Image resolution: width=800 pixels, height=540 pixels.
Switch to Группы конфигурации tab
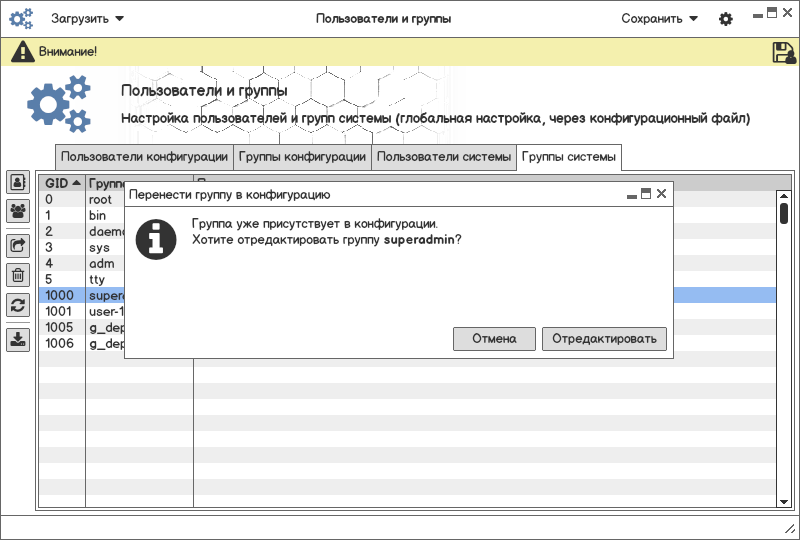tap(302, 157)
